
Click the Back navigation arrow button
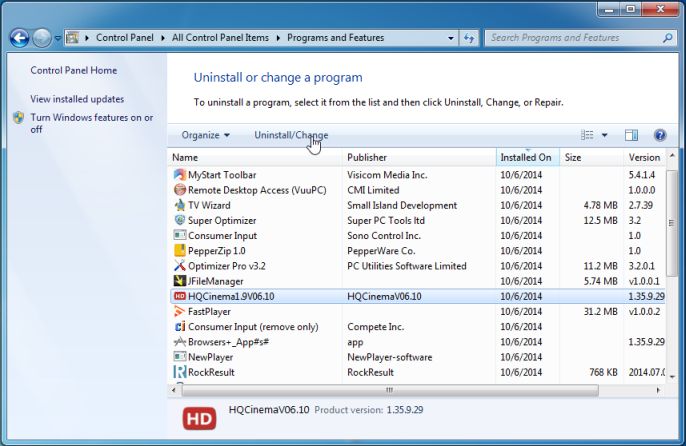click(x=19, y=38)
